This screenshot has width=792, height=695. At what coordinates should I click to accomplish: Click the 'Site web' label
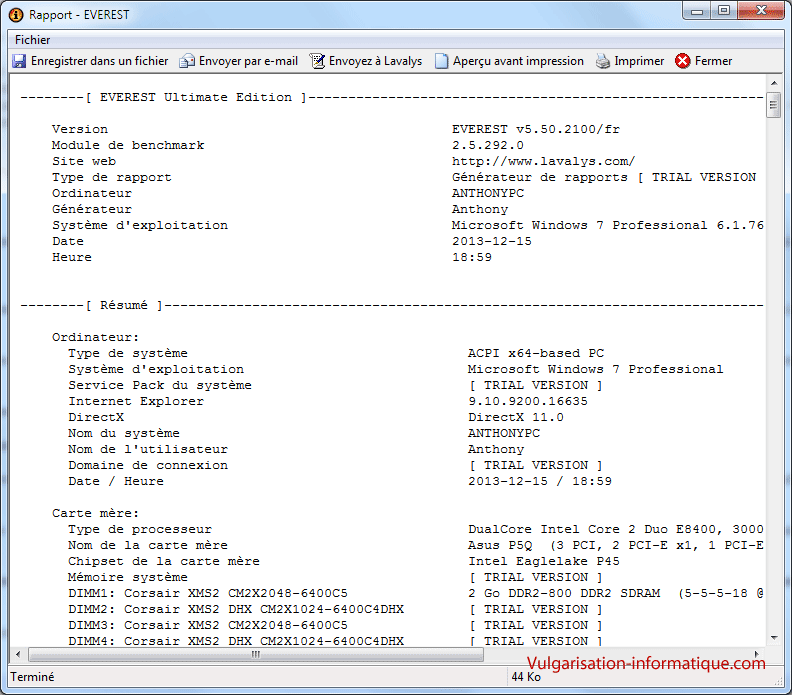(x=84, y=162)
